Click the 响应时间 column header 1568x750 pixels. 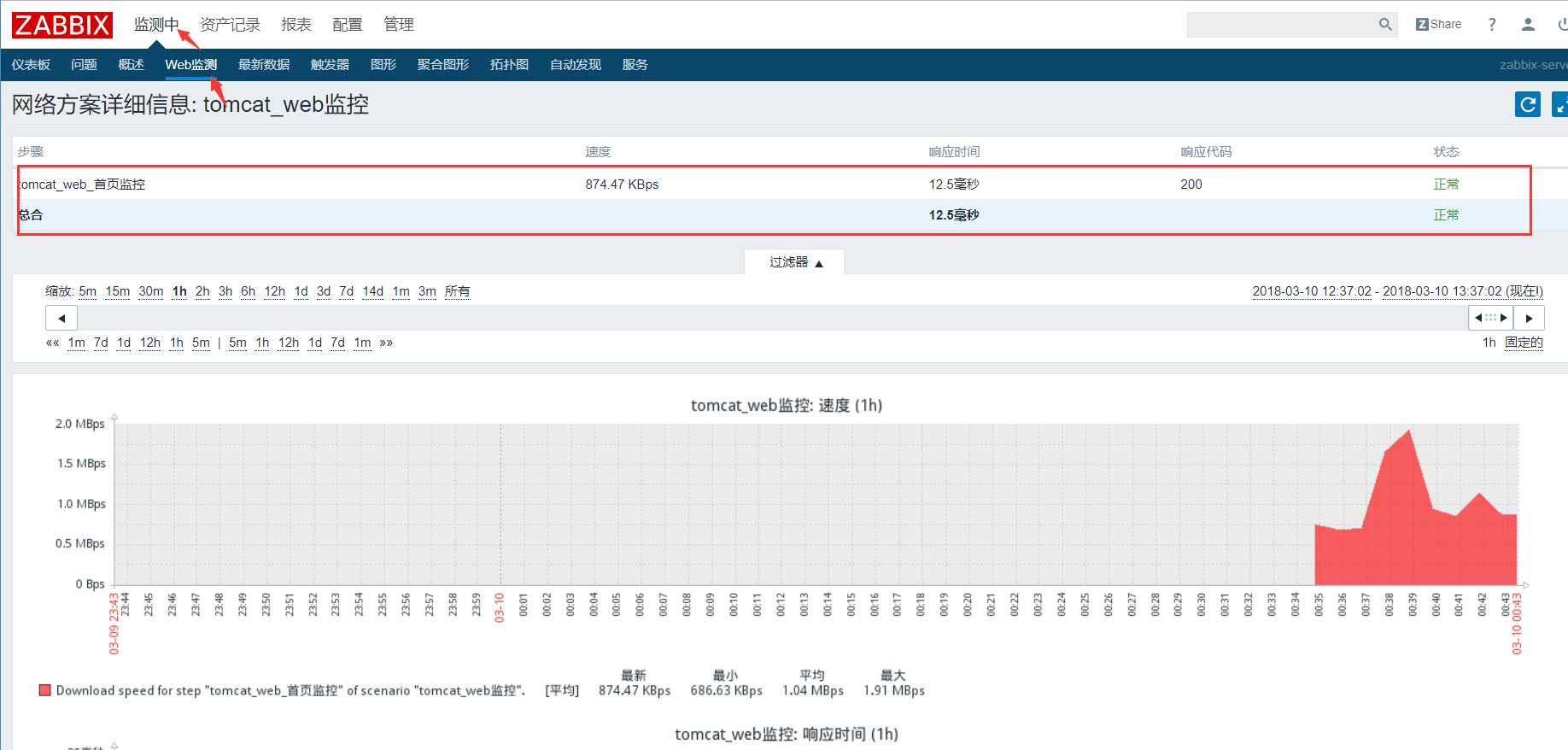click(954, 152)
